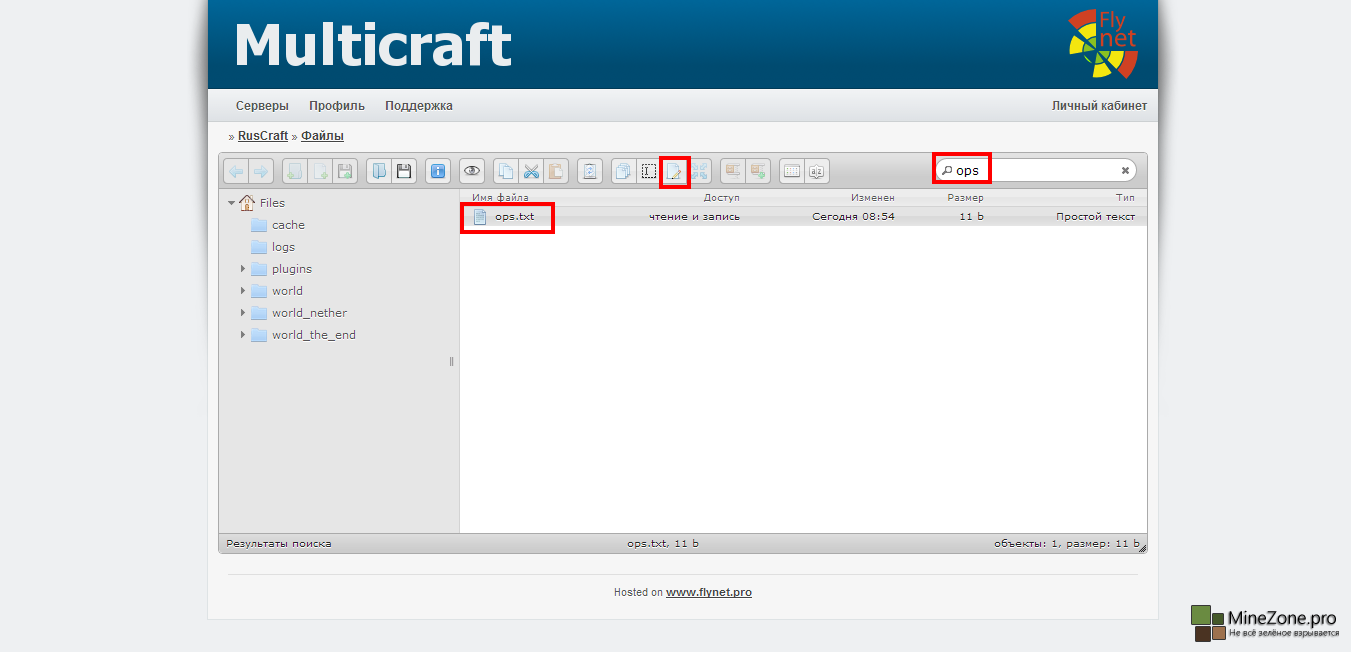Click the copy icon in toolbar
Image resolution: width=1351 pixels, height=652 pixels.
coord(507,171)
